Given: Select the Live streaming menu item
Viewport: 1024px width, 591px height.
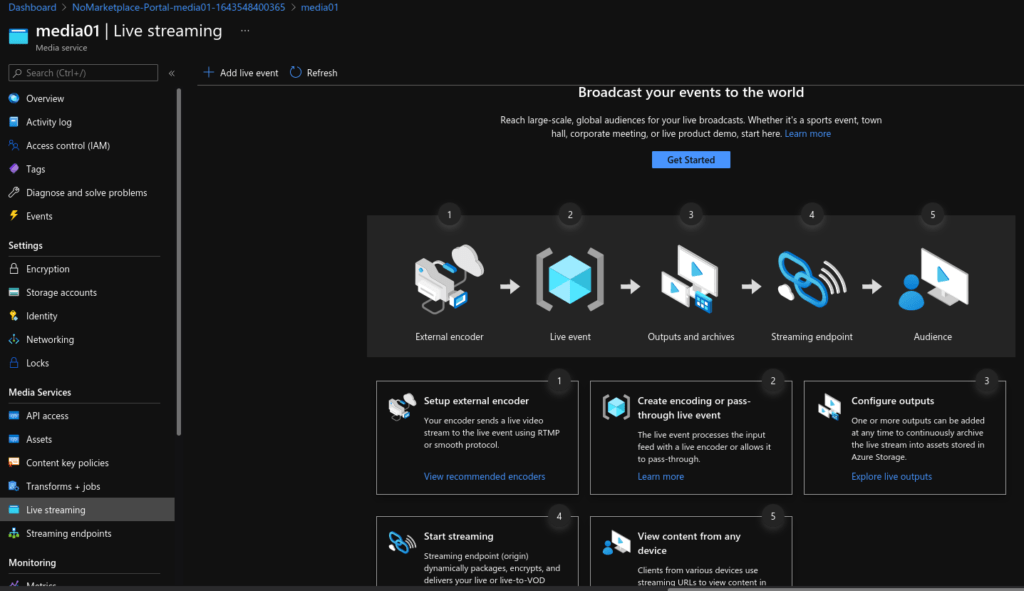Looking at the screenshot, I should [88, 509].
